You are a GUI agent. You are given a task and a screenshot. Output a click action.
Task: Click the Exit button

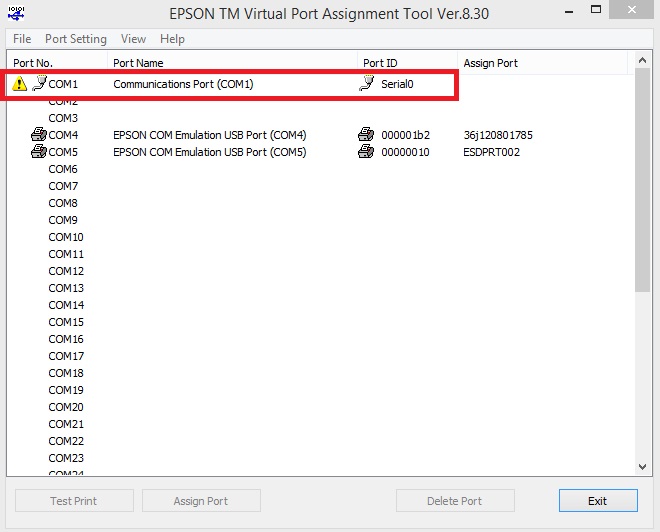point(598,500)
